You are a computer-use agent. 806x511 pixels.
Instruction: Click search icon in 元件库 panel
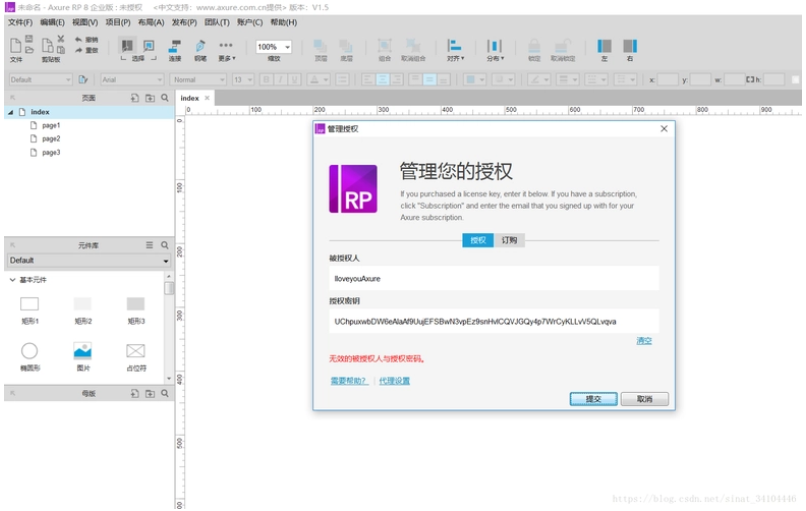(164, 245)
